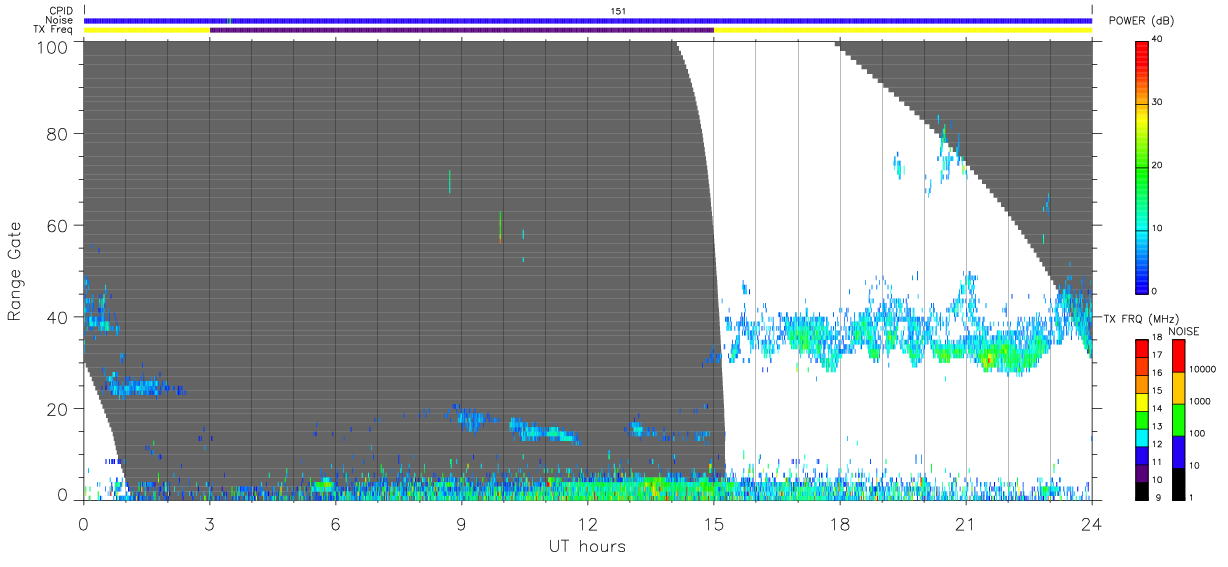Click the TX frequency color scale bar
The width and height of the screenshot is (1228, 567).
click(1142, 419)
